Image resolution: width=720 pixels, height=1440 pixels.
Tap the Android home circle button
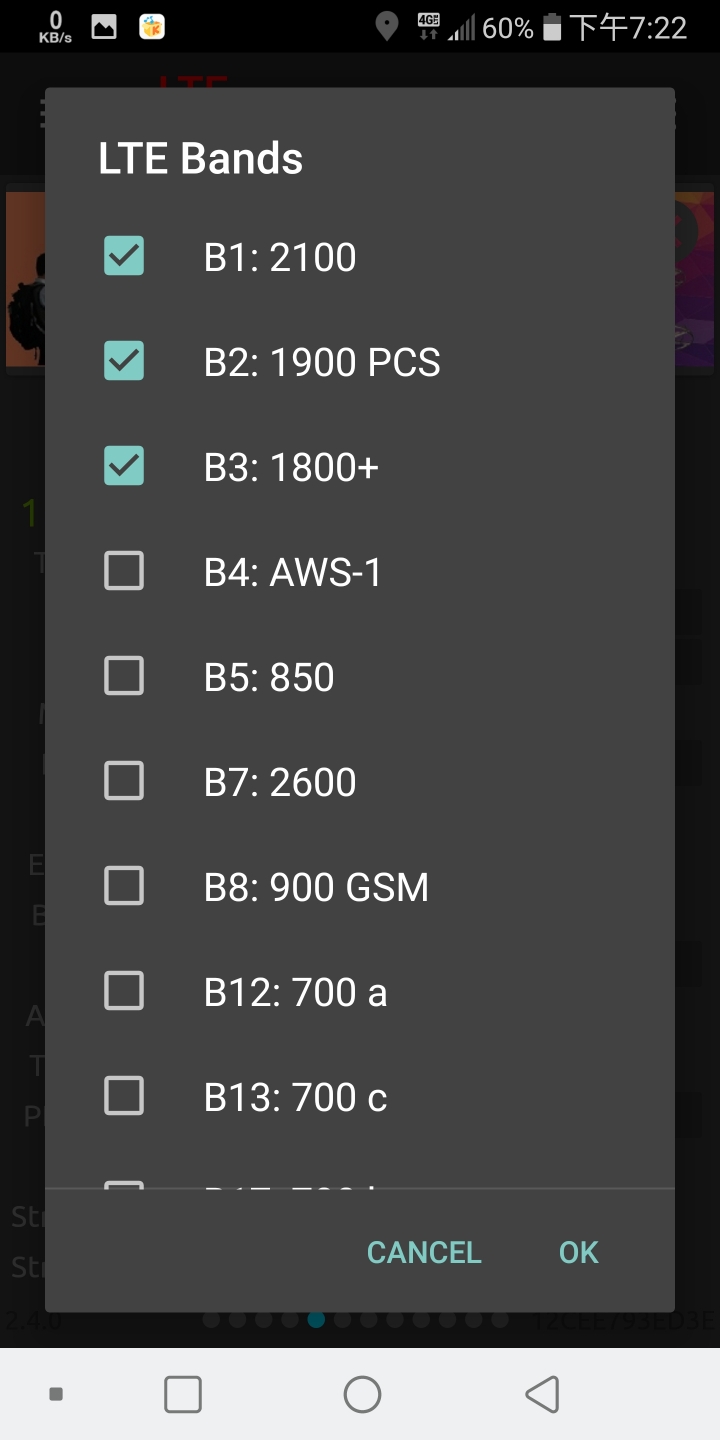[x=362, y=1394]
